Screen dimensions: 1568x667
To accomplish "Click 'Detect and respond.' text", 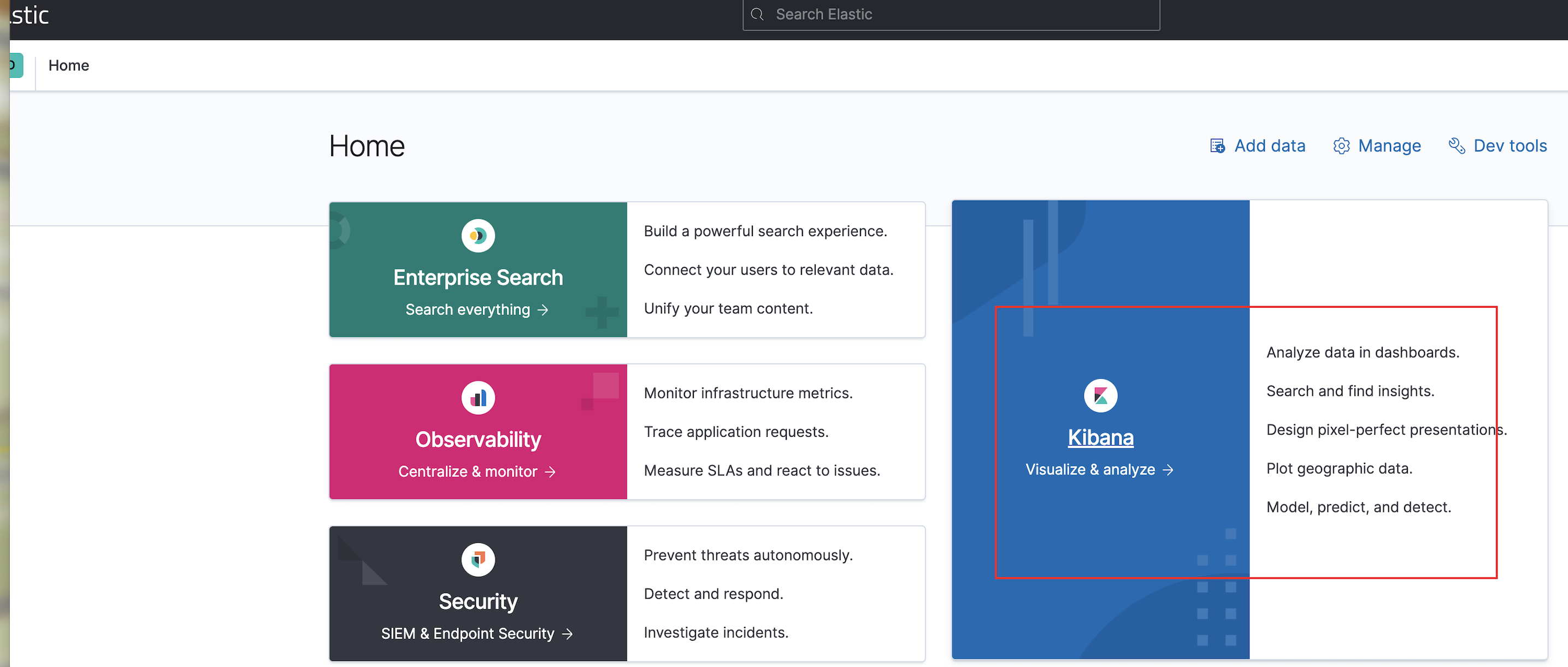I will (x=714, y=594).
